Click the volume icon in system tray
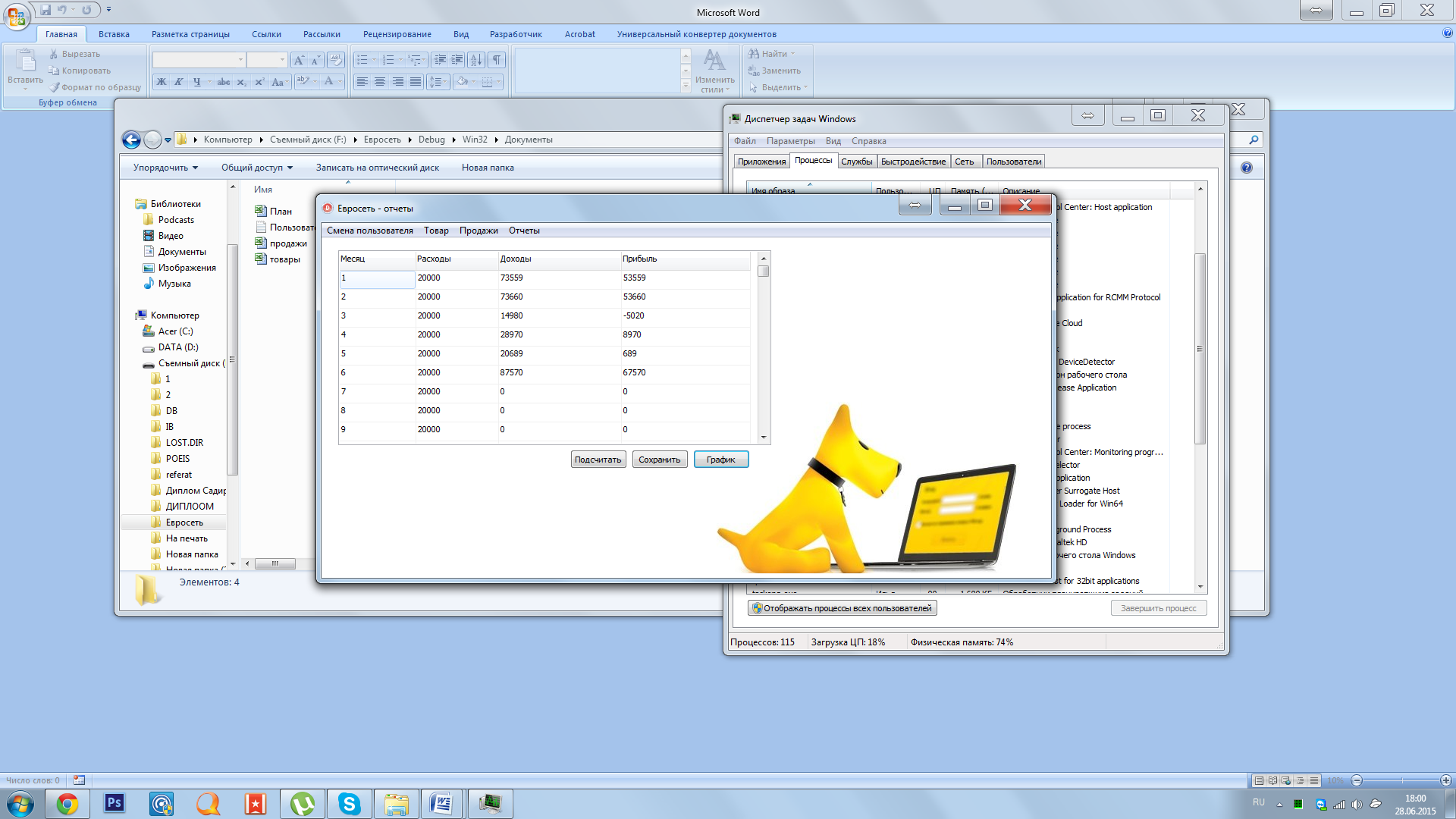Screen dimensions: 1456x819 pos(1357,805)
